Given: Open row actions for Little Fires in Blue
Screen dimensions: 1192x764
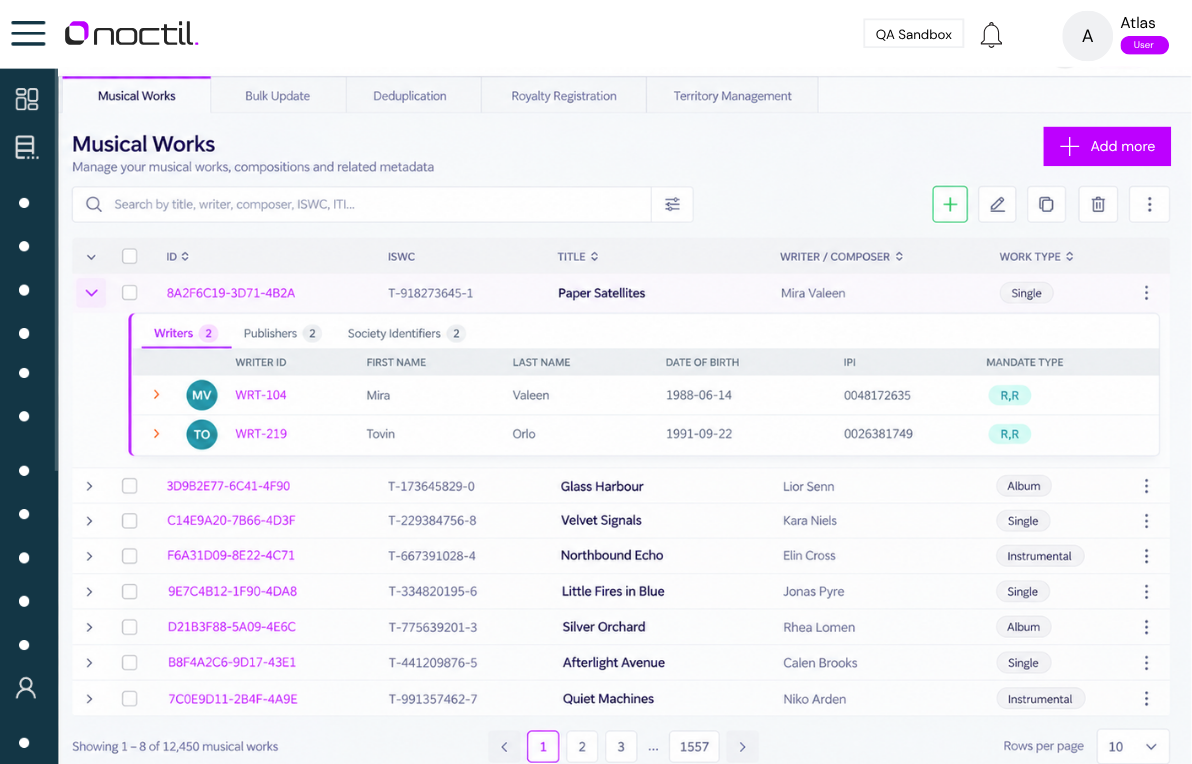Looking at the screenshot, I should click(x=1146, y=591).
